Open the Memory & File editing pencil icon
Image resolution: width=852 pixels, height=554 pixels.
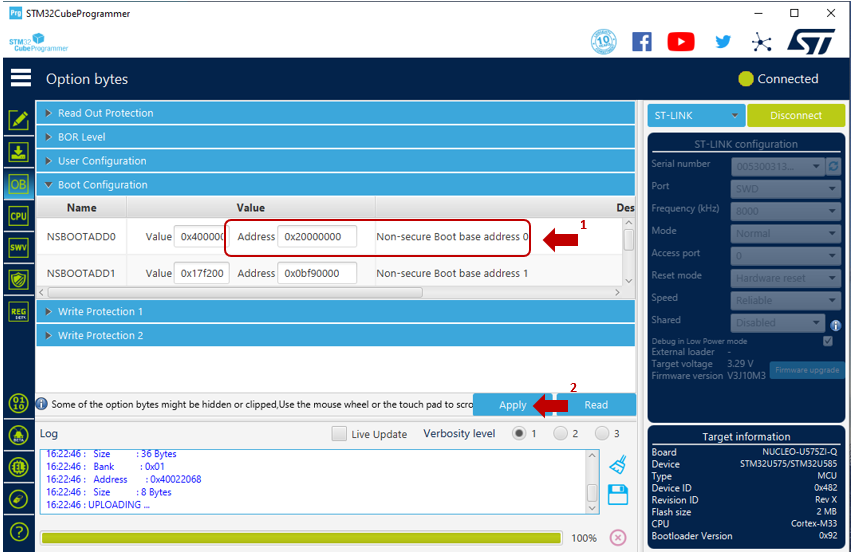pos(18,120)
